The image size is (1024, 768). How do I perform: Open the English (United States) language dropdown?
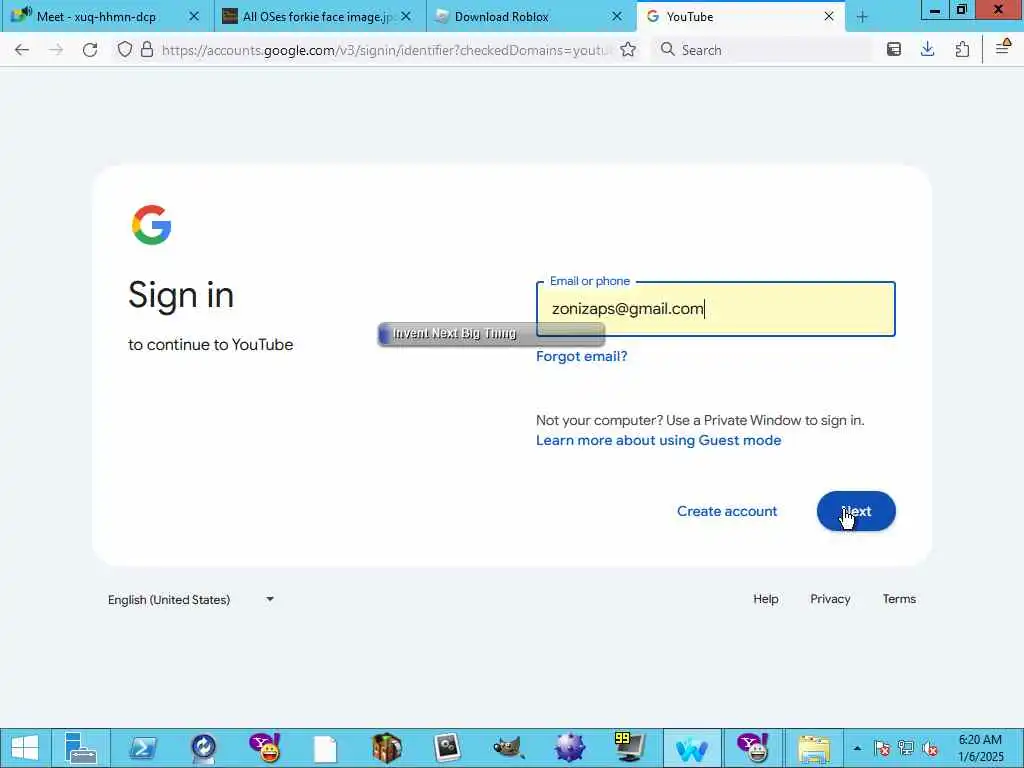pyautogui.click(x=191, y=600)
